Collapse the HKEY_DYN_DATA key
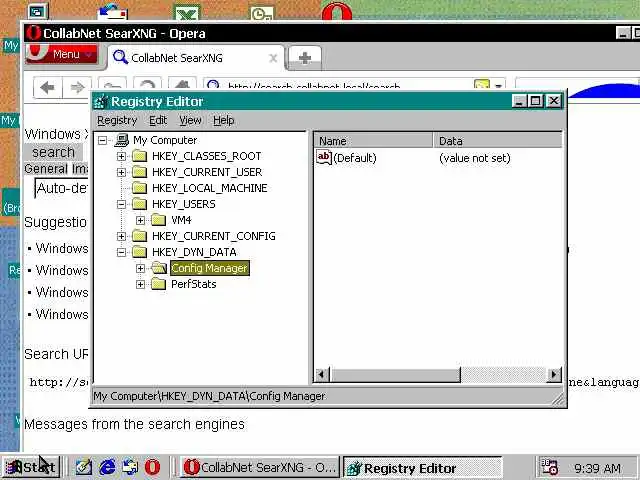The height and width of the screenshot is (480, 640). click(121, 252)
